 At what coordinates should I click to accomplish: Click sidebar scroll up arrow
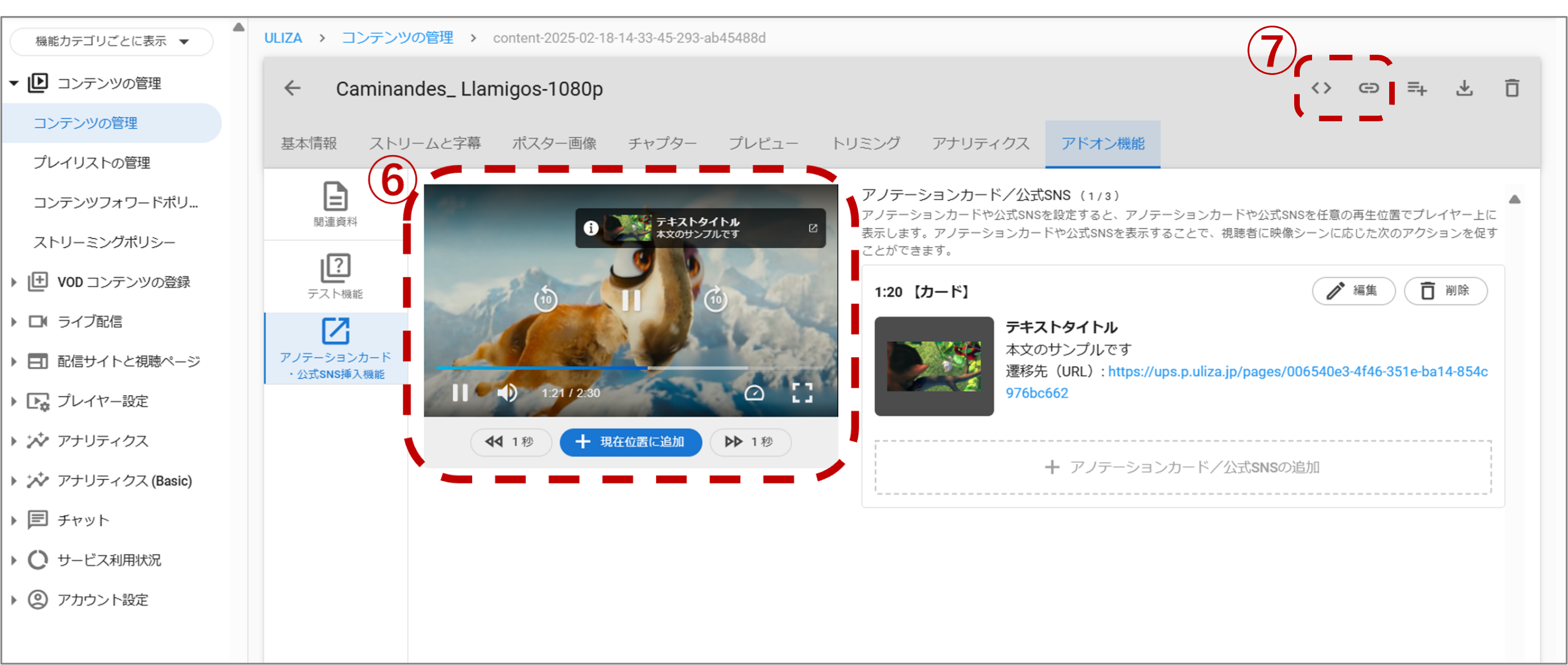tap(239, 27)
